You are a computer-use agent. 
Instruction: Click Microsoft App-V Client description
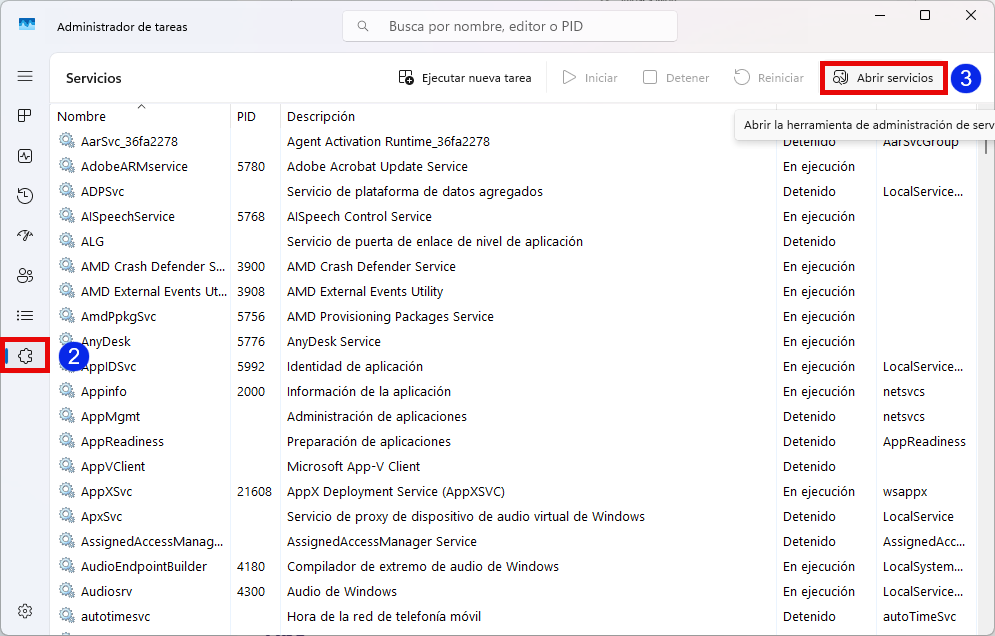click(x=353, y=467)
